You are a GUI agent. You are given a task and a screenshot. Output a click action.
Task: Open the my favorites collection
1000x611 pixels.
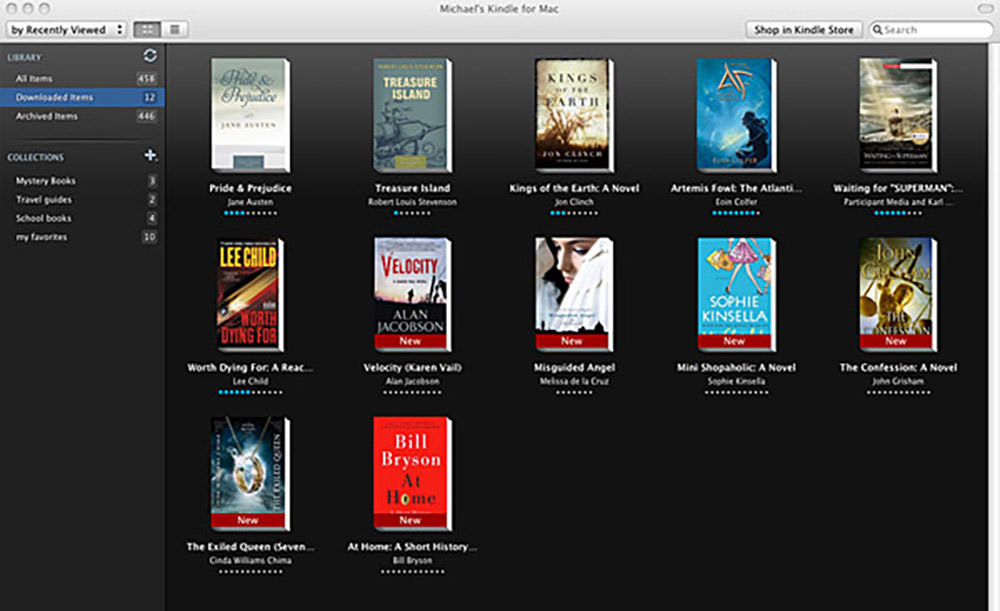click(82, 237)
